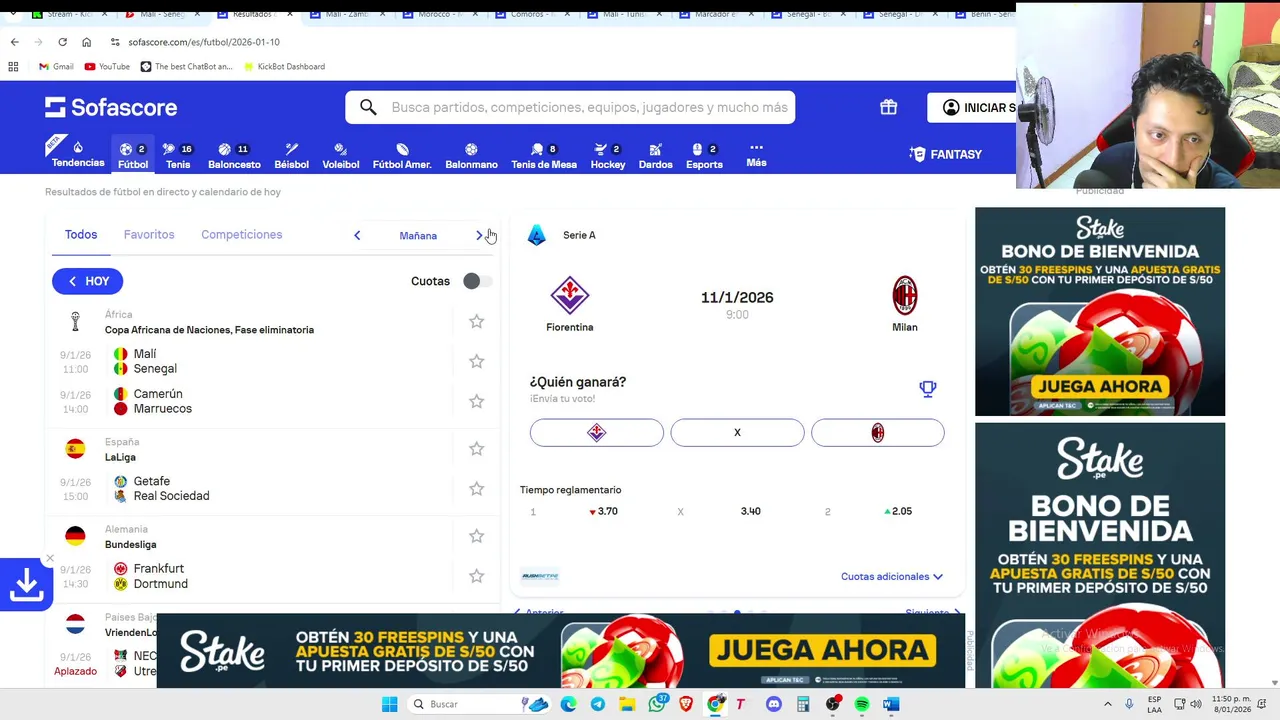The height and width of the screenshot is (720, 1280).
Task: Open the KickBot Dashboard bookmark
Action: 283,66
